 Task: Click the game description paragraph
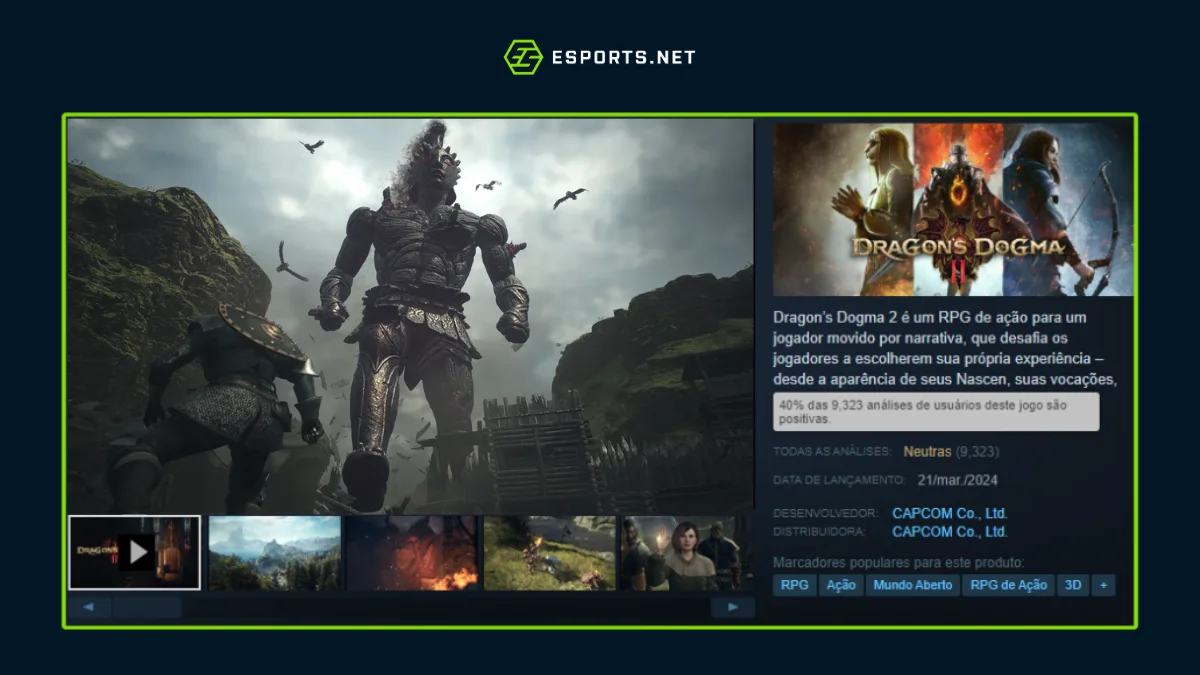coord(945,349)
